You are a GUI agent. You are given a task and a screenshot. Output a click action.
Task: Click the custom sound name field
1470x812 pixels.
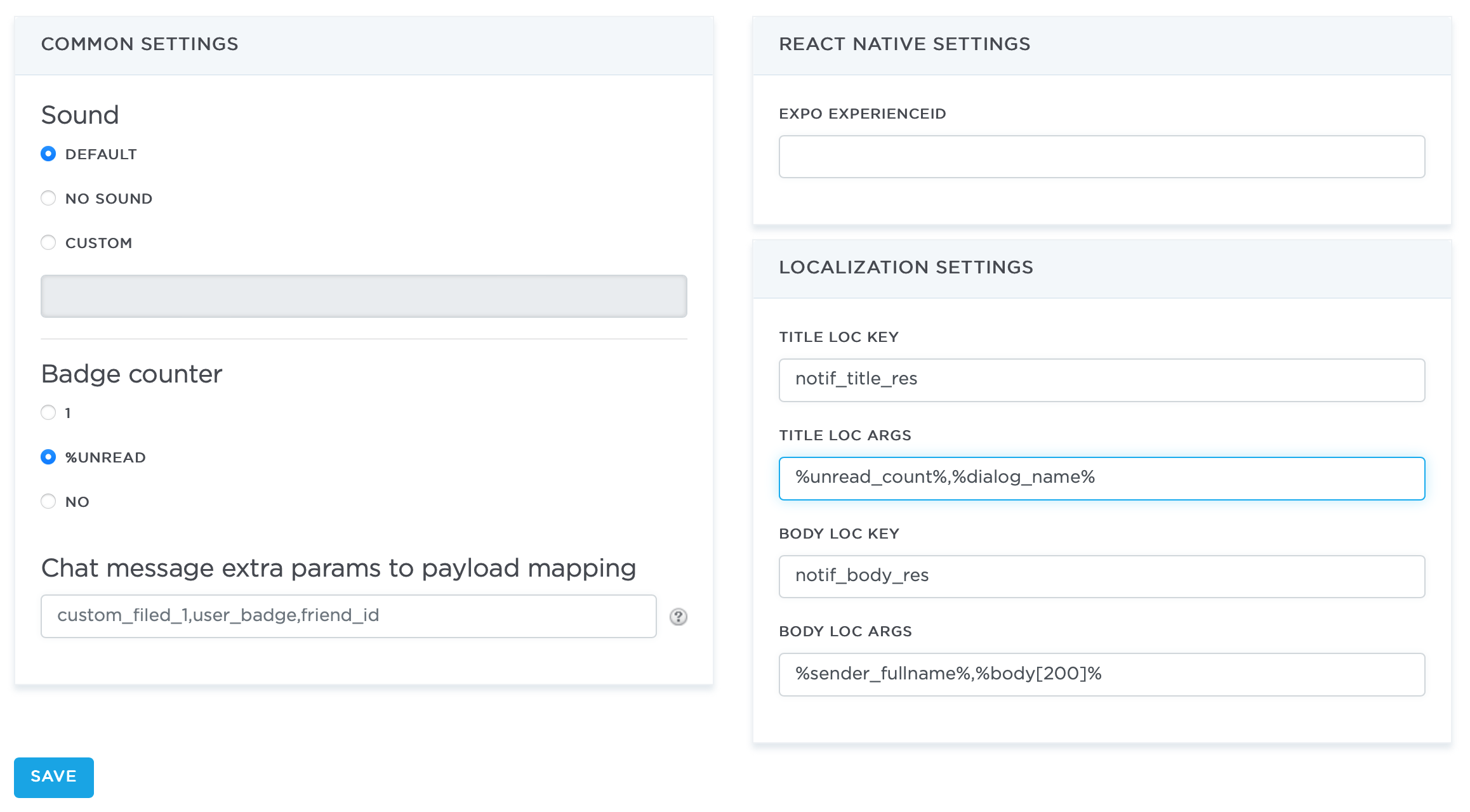click(364, 296)
